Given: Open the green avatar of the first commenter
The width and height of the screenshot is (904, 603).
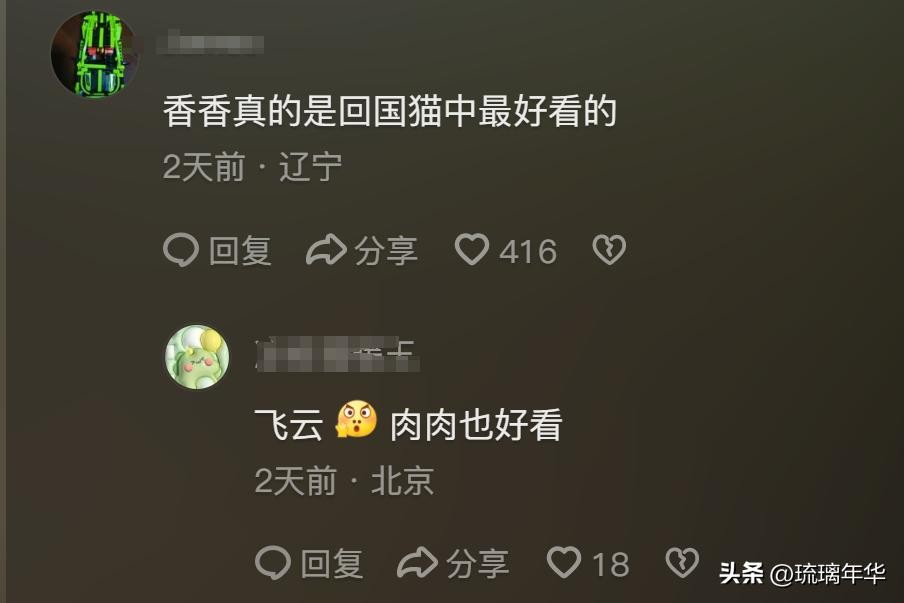Looking at the screenshot, I should tap(95, 54).
